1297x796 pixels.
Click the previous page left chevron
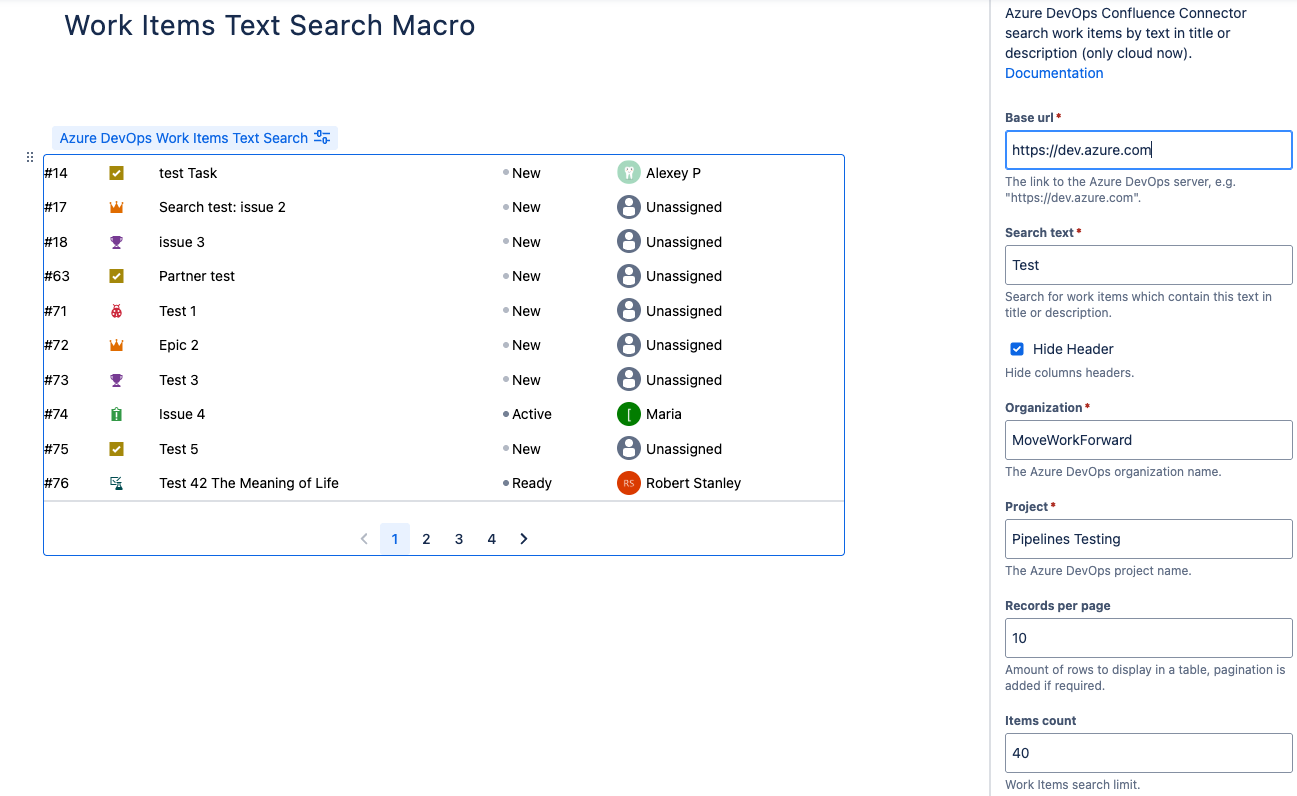coord(364,539)
